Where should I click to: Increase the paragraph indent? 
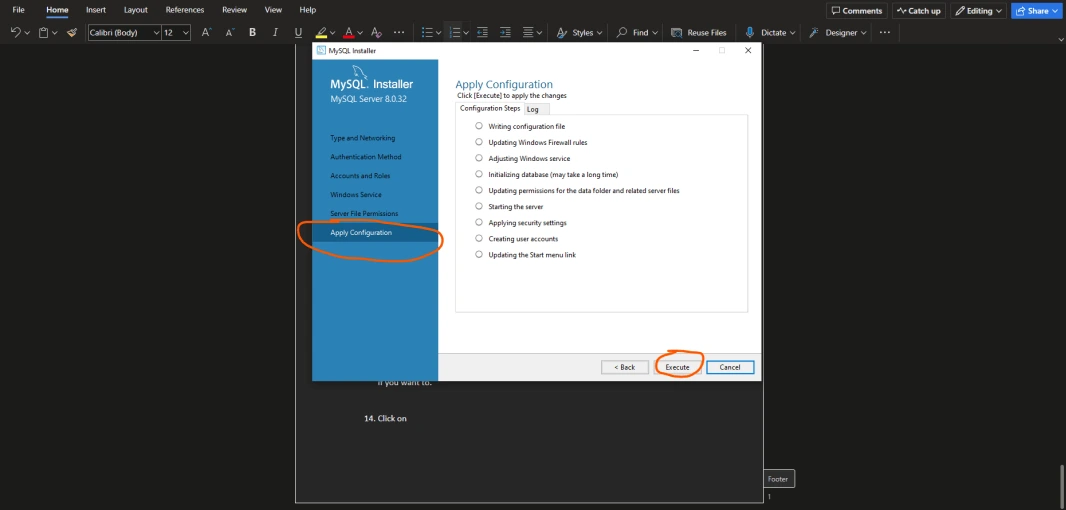click(505, 32)
